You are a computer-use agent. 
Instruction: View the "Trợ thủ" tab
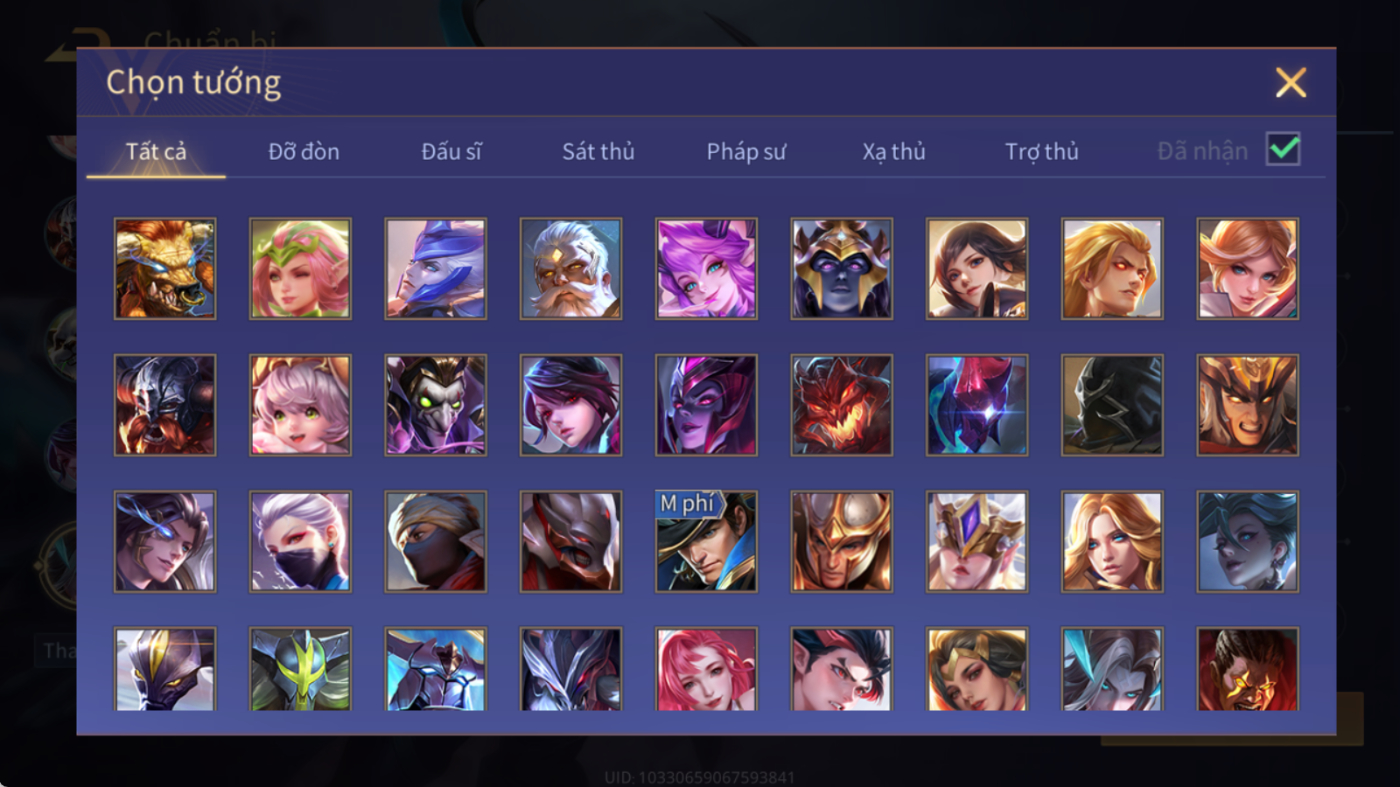tap(1042, 152)
